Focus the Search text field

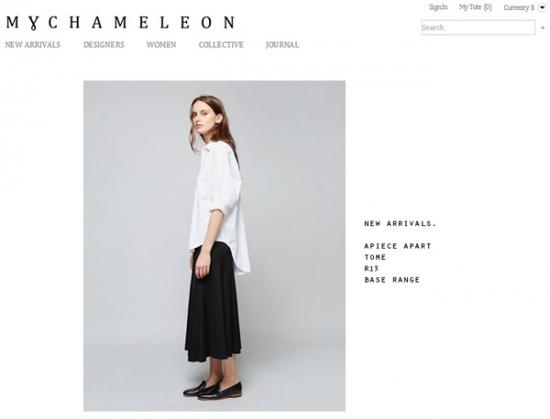[x=478, y=27]
